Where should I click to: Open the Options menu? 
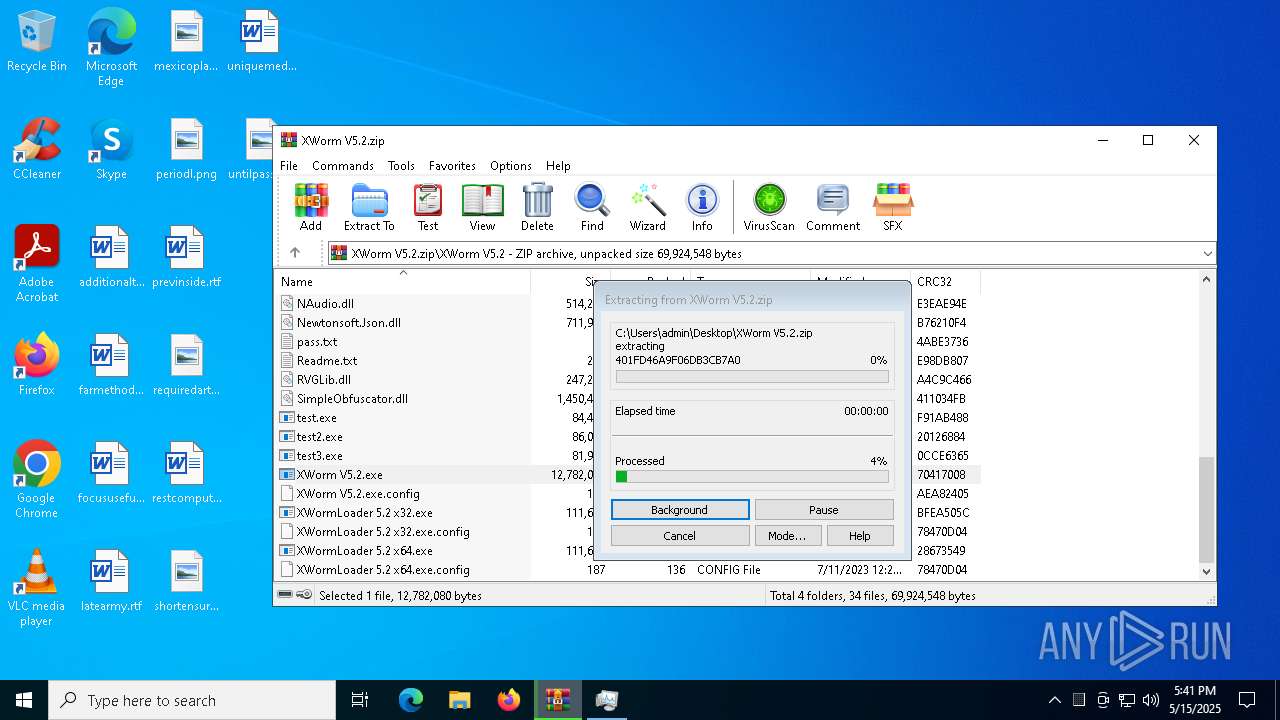tap(511, 166)
